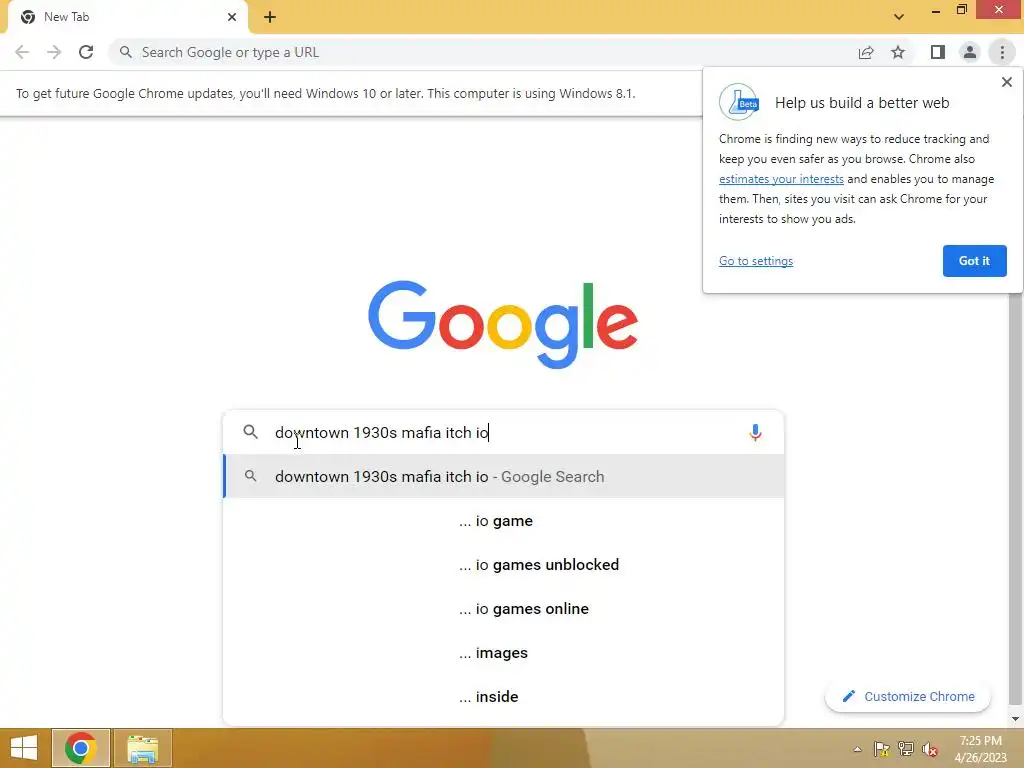Viewport: 1024px width, 768px height.
Task: Choose the 'io games online' suggestion
Action: (x=504, y=609)
